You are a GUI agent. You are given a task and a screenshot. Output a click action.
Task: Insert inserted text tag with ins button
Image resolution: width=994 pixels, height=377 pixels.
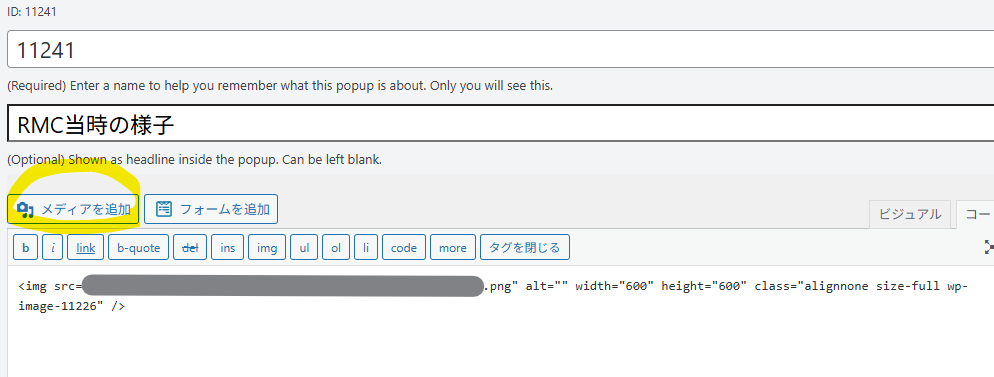[x=228, y=248]
